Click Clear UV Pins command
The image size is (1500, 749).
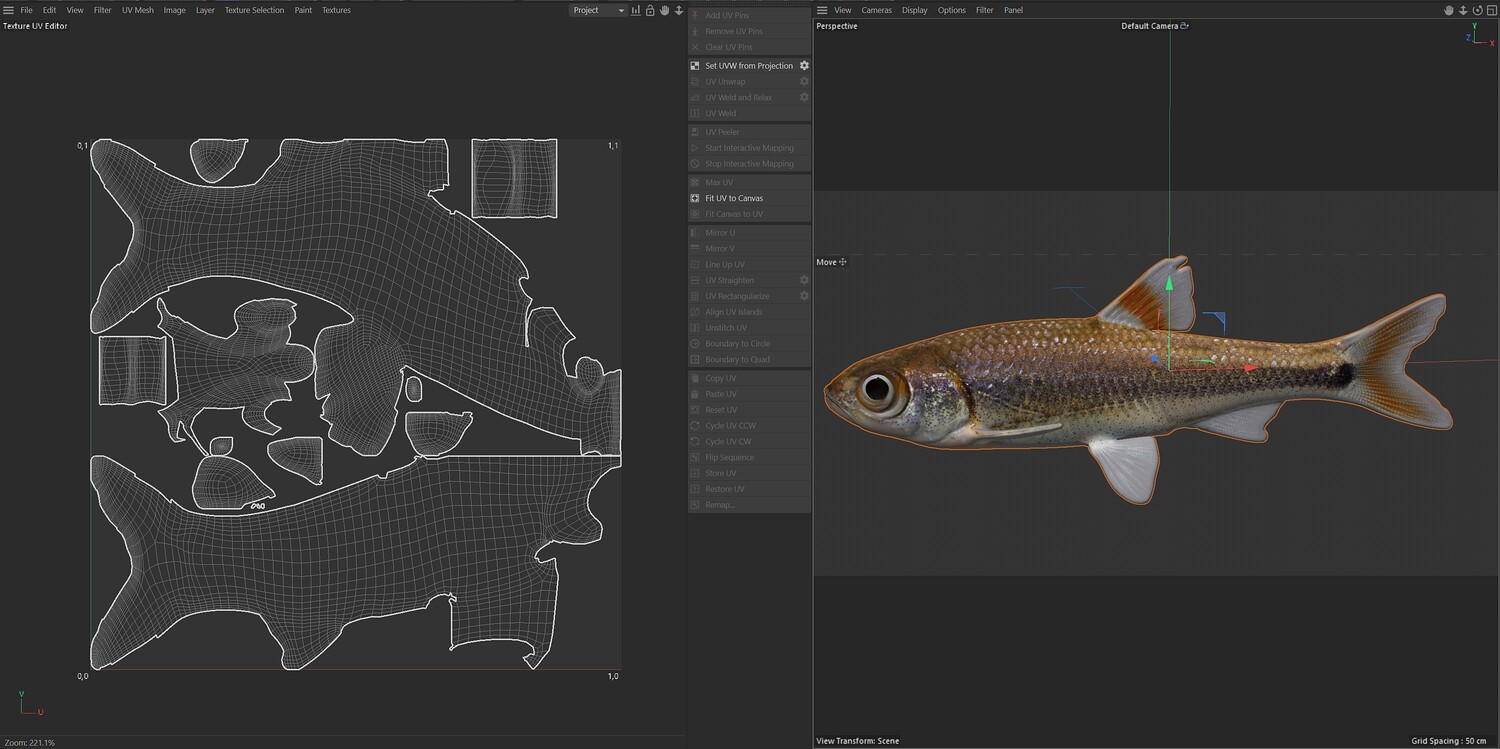[749, 47]
